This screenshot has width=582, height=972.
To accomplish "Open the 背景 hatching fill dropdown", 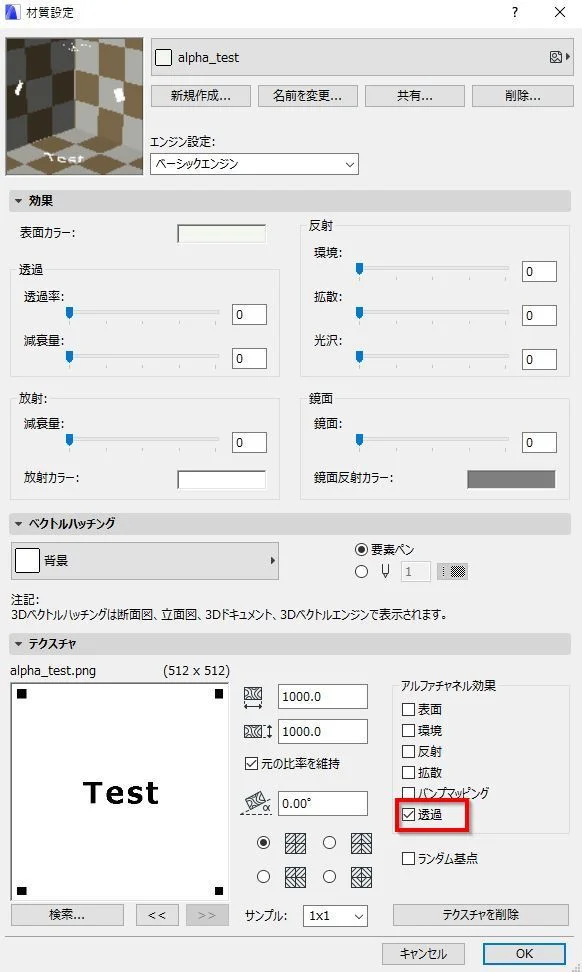I will pos(145,560).
